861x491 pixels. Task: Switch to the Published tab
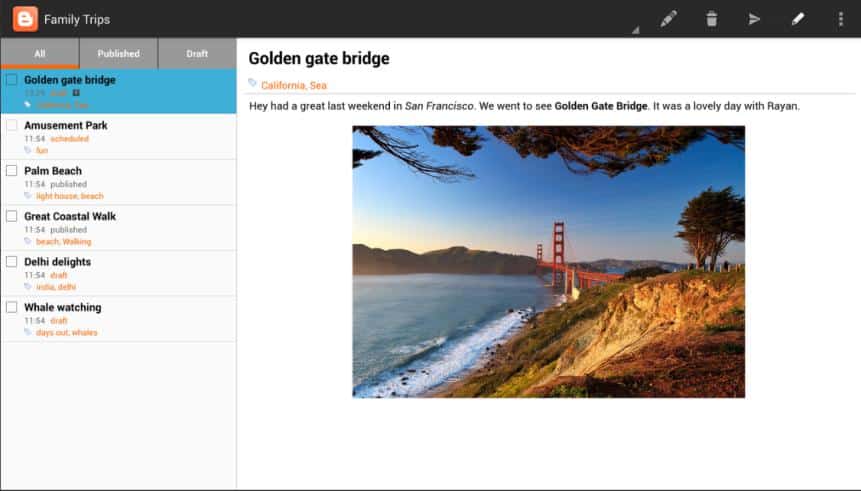(x=118, y=54)
